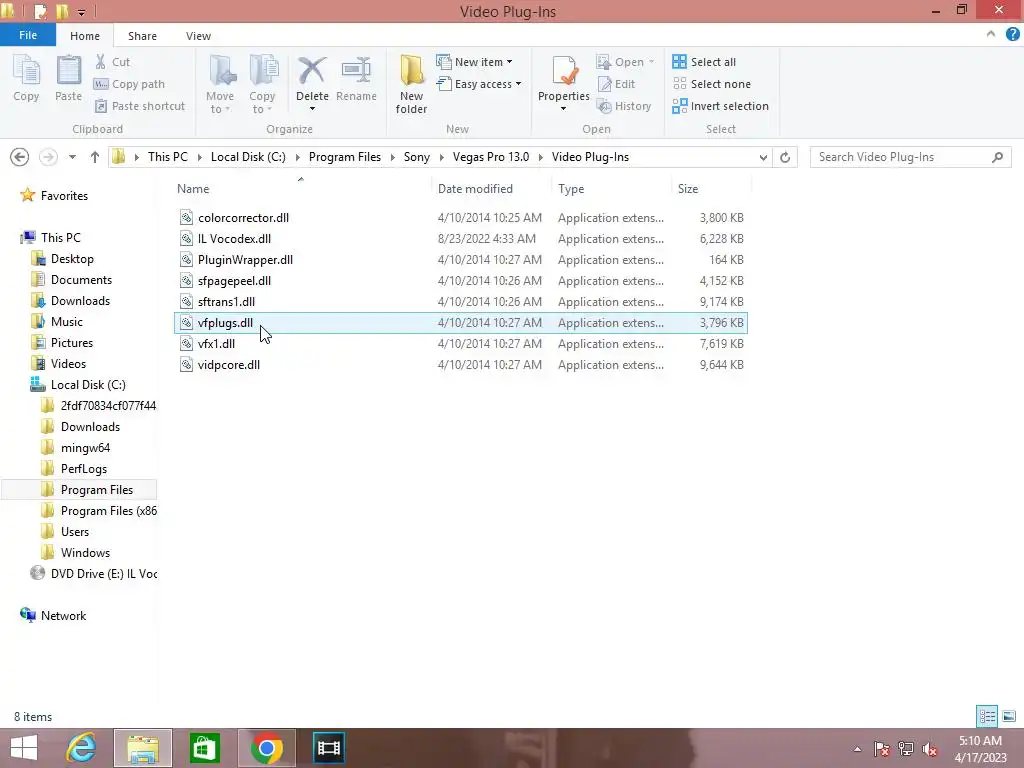
Task: Launch Internet Explorer from taskbar
Action: click(x=82, y=748)
